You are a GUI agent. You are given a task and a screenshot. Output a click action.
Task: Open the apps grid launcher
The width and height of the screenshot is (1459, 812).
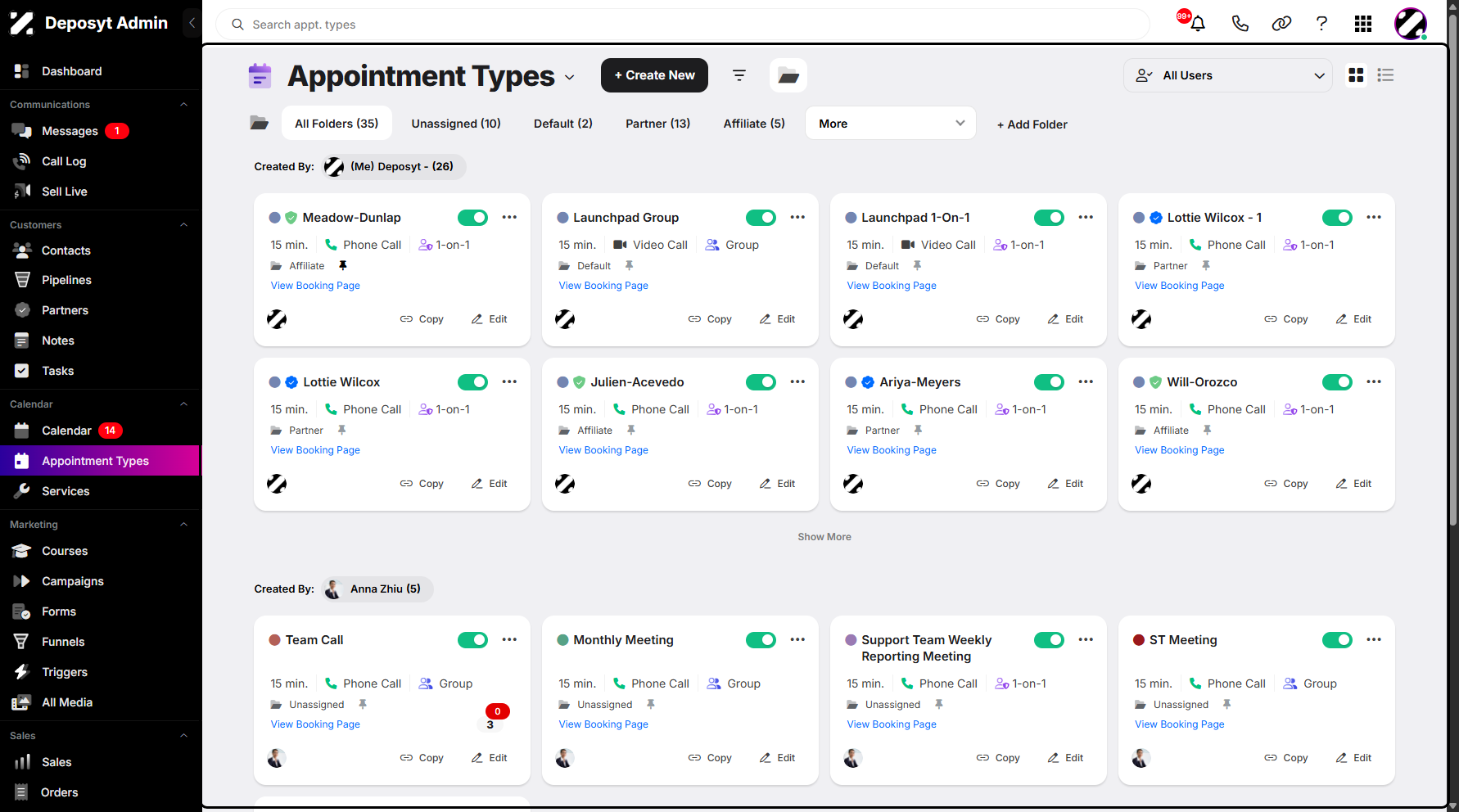(x=1363, y=24)
